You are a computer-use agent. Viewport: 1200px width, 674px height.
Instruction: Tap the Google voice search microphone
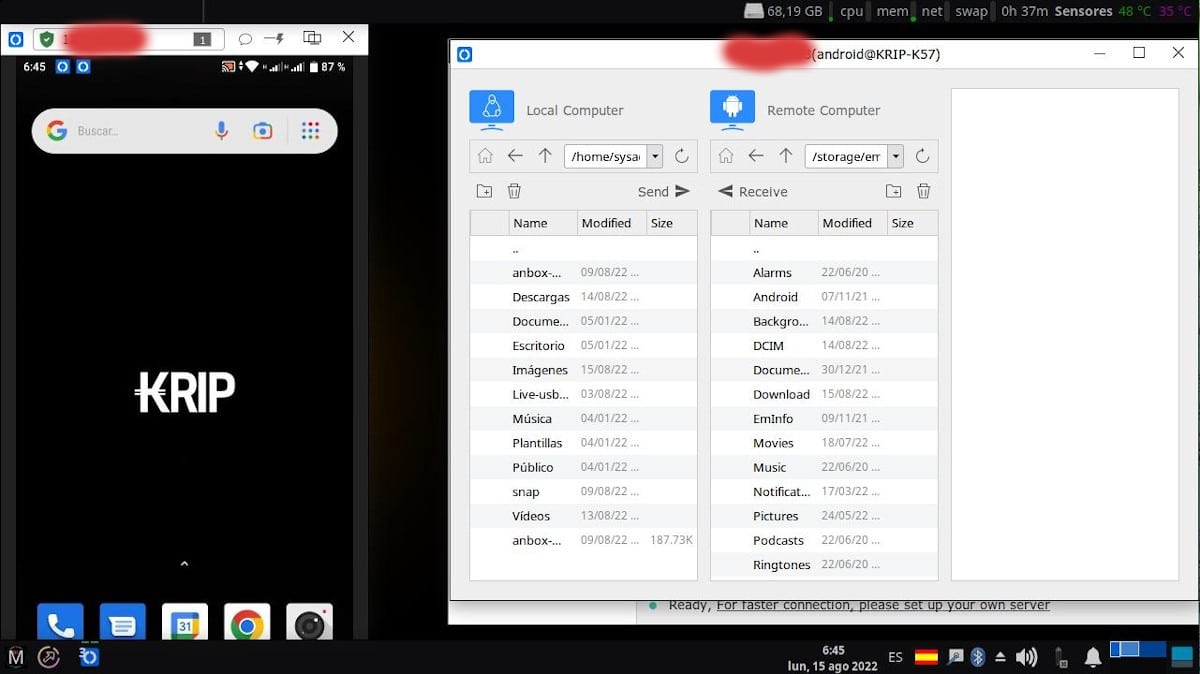(222, 131)
